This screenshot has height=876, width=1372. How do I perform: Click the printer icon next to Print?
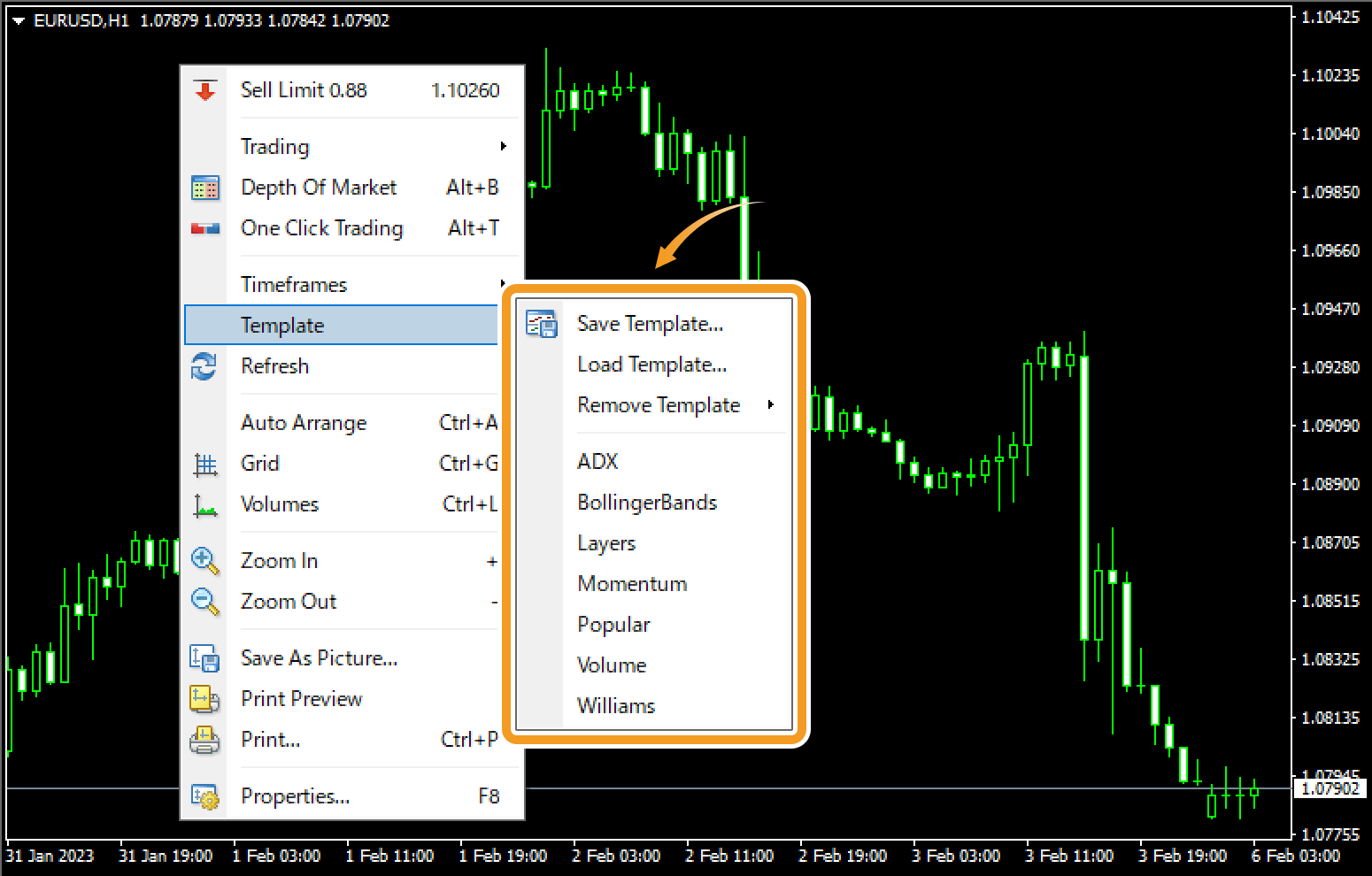click(x=205, y=740)
